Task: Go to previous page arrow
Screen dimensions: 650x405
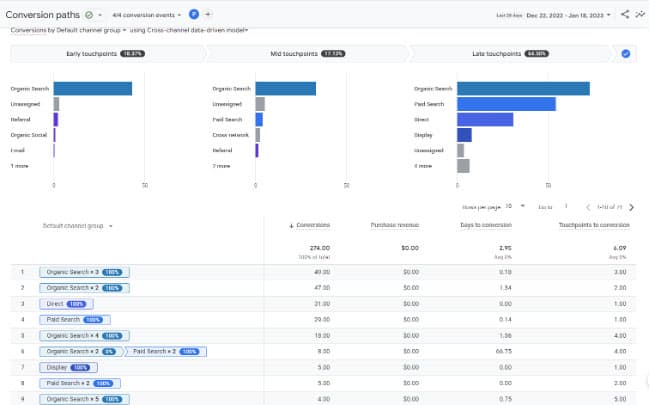Action: [588, 207]
